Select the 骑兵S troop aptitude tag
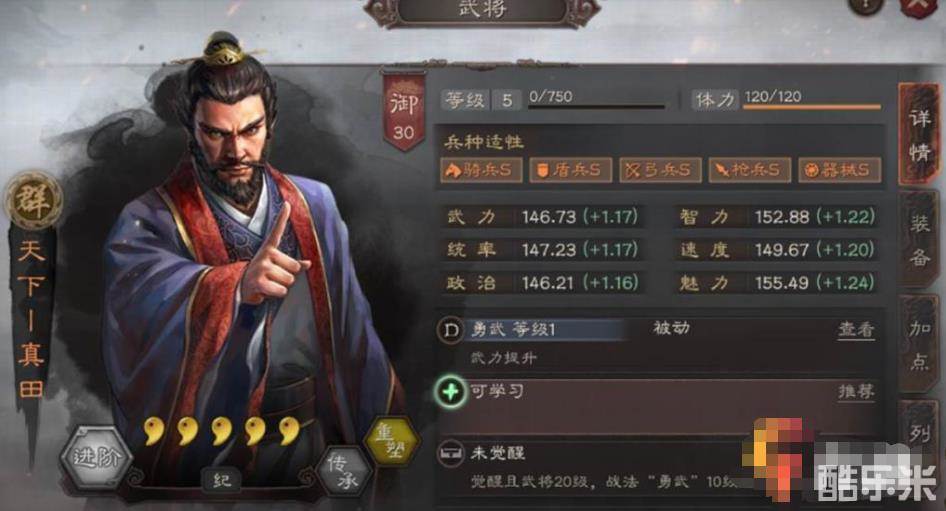 pyautogui.click(x=481, y=170)
